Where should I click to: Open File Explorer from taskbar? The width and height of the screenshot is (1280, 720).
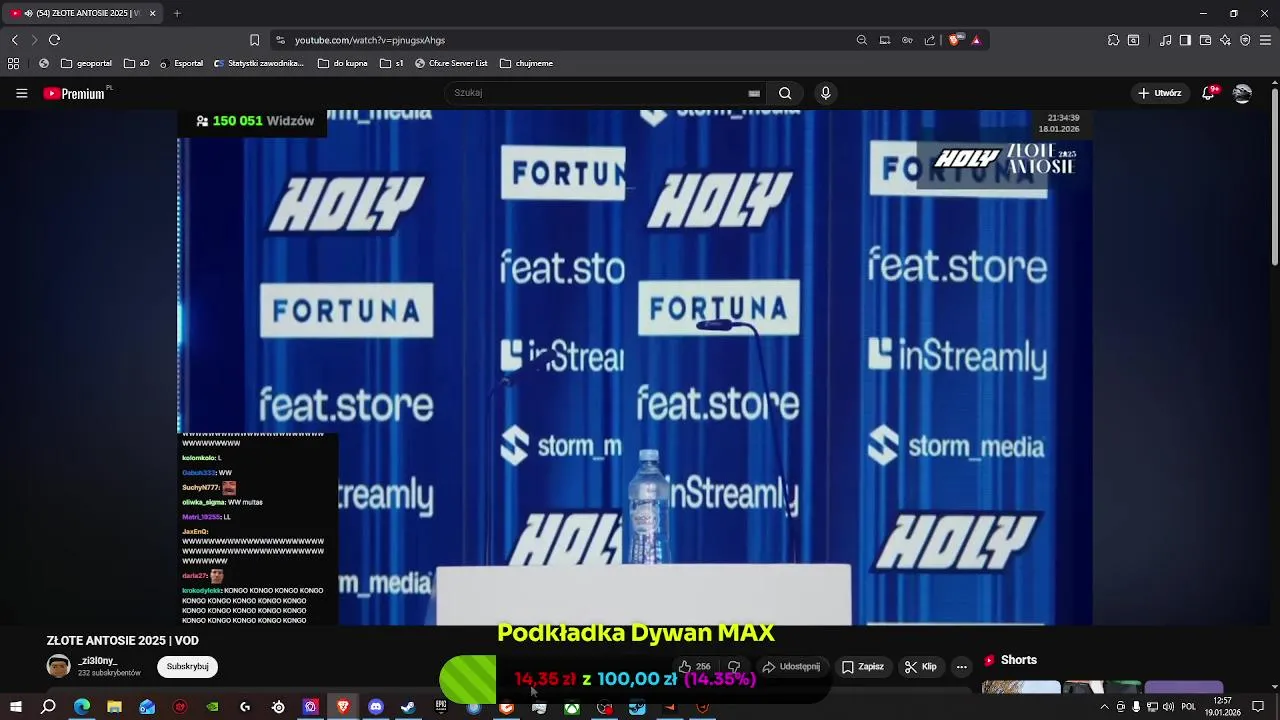[x=114, y=707]
